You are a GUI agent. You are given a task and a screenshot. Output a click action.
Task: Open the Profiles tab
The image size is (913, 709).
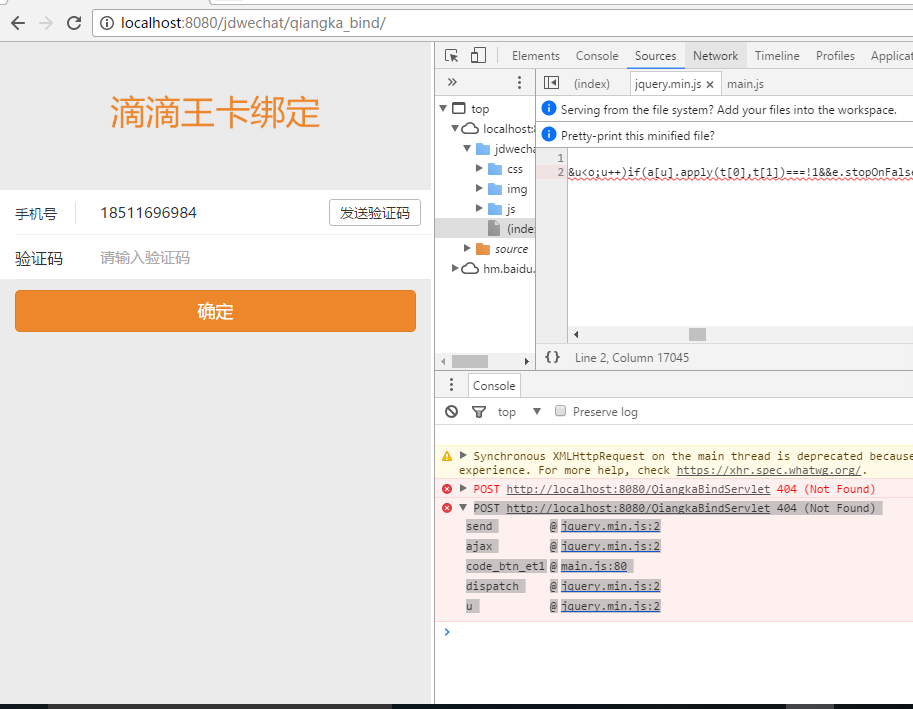click(835, 55)
